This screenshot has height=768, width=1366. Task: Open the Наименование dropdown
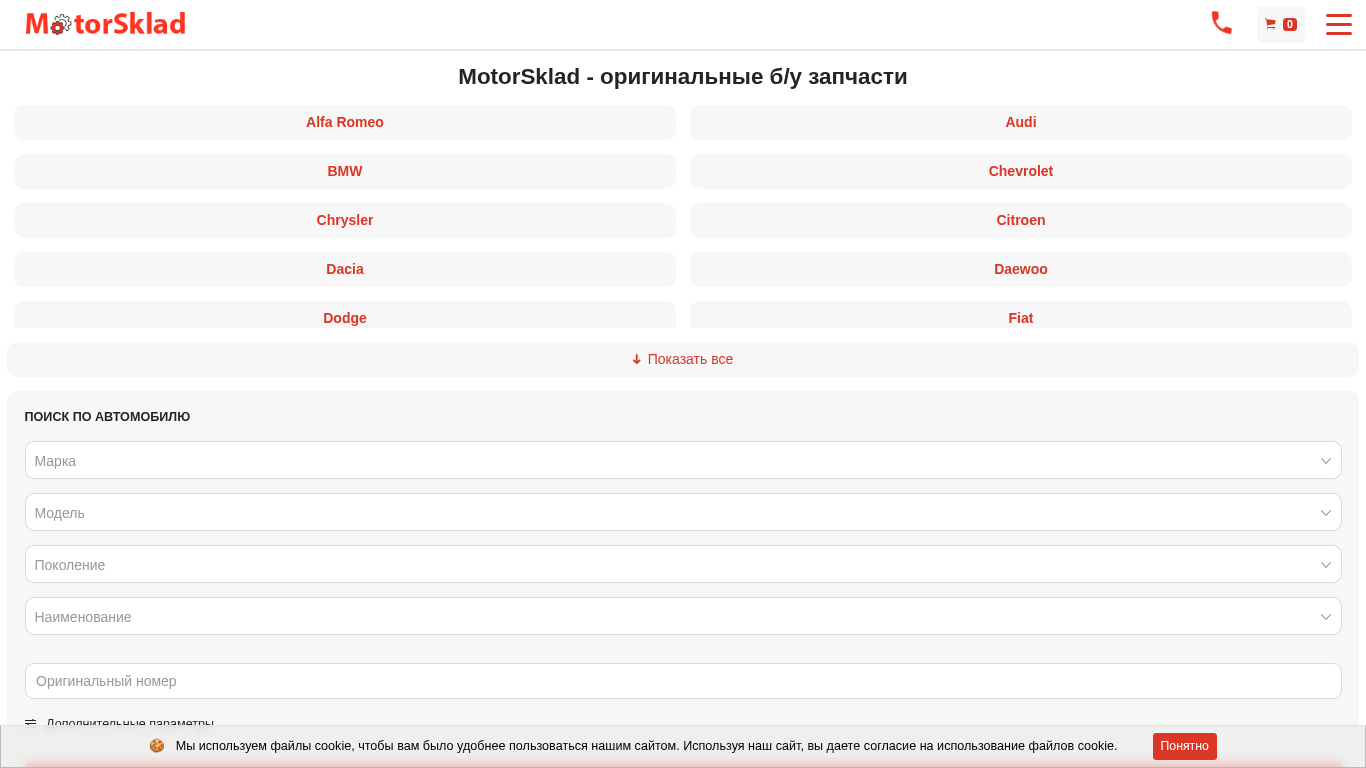[x=683, y=616]
